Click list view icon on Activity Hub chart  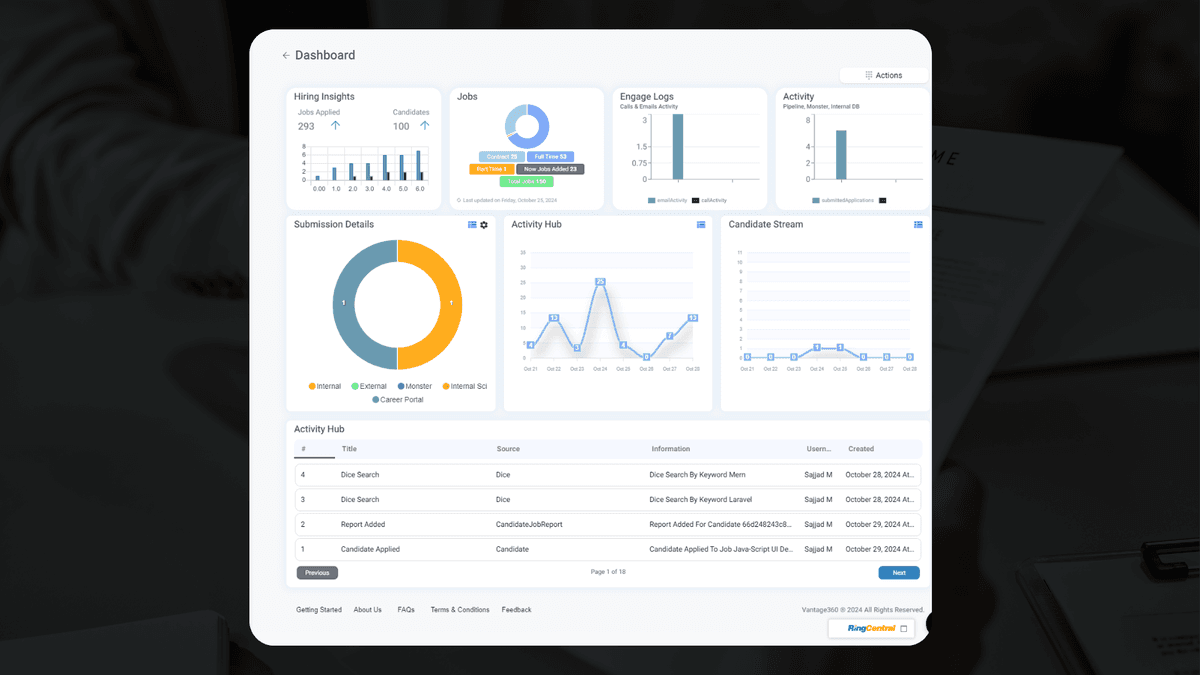coord(701,225)
